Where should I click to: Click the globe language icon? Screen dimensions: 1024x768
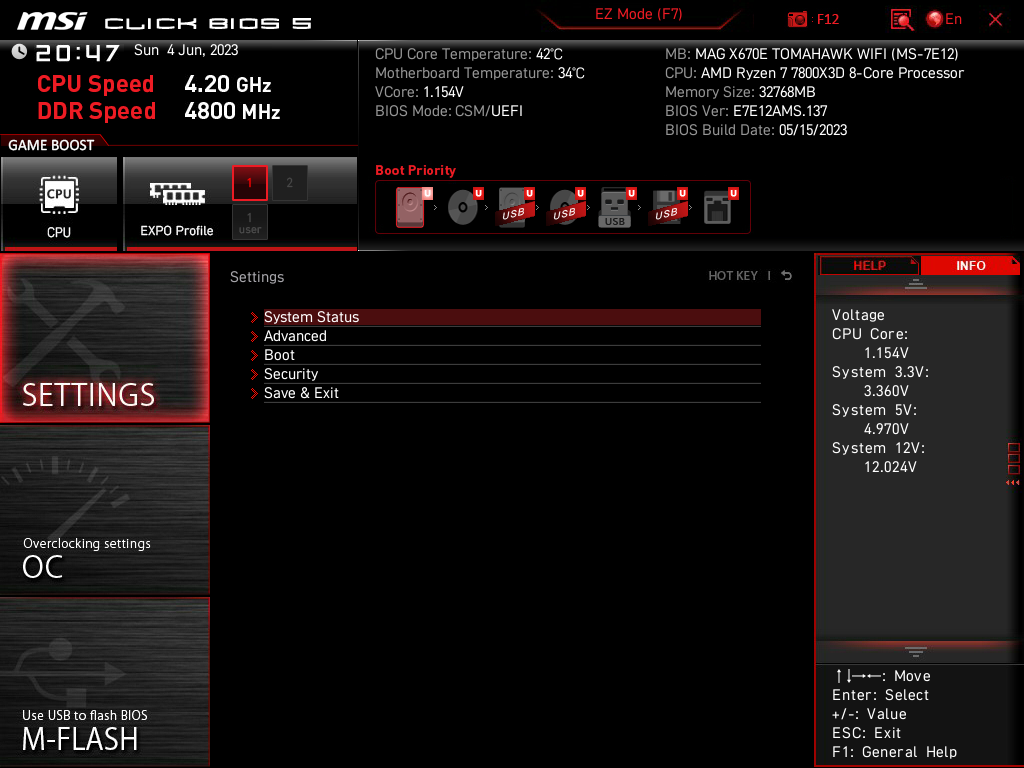(x=935, y=19)
